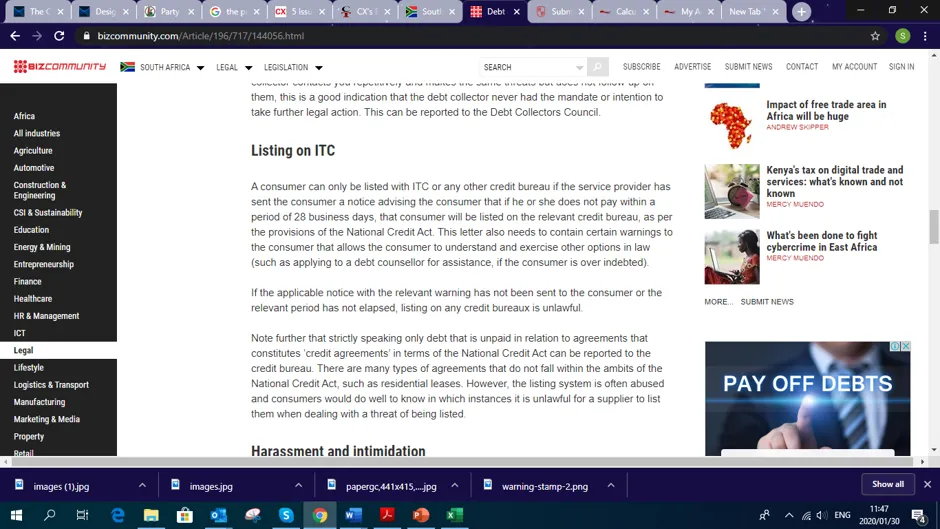Click the Subscribe link
Image resolution: width=940 pixels, height=529 pixels.
[x=641, y=67]
